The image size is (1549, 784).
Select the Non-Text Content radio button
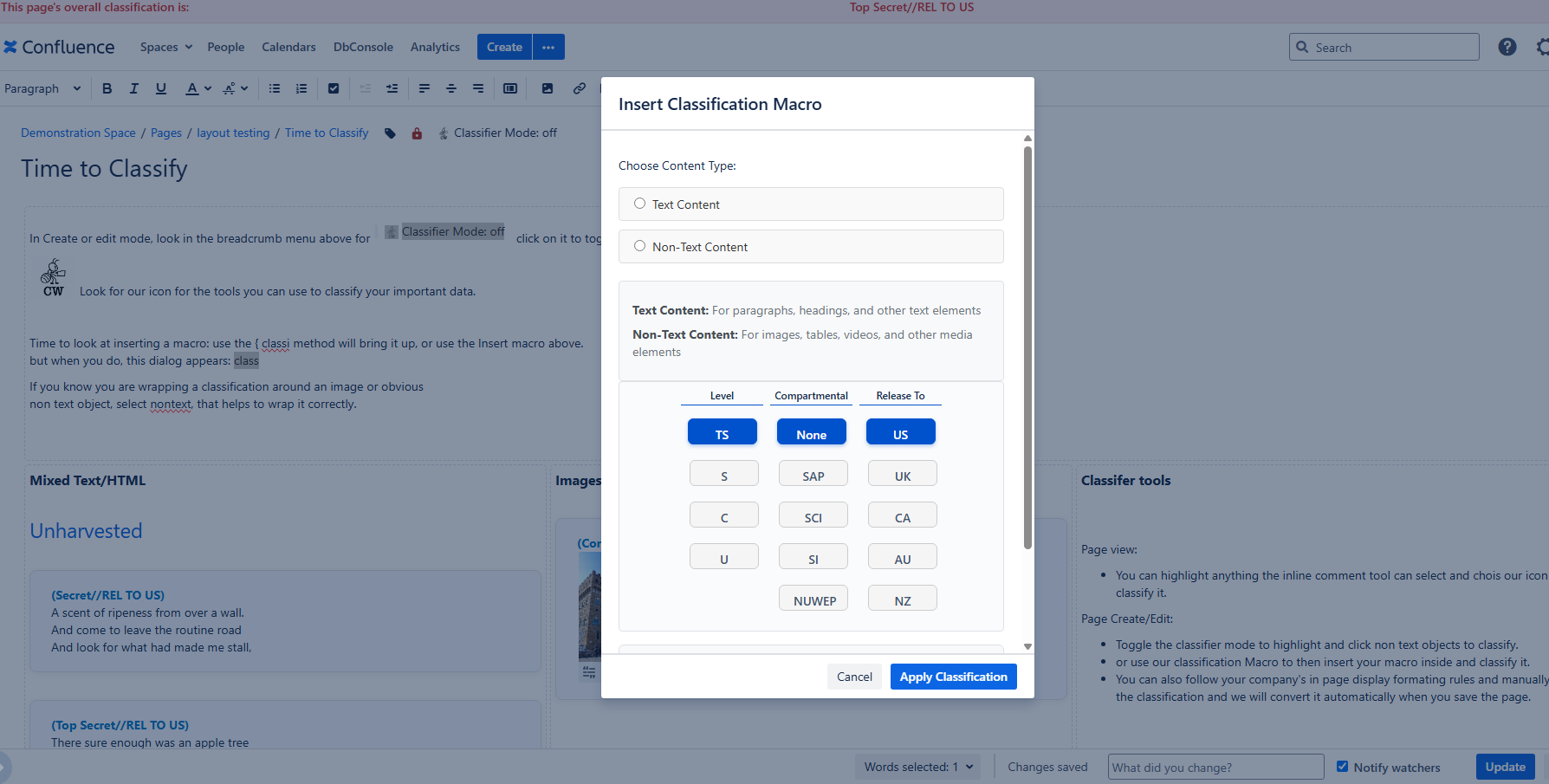click(639, 244)
